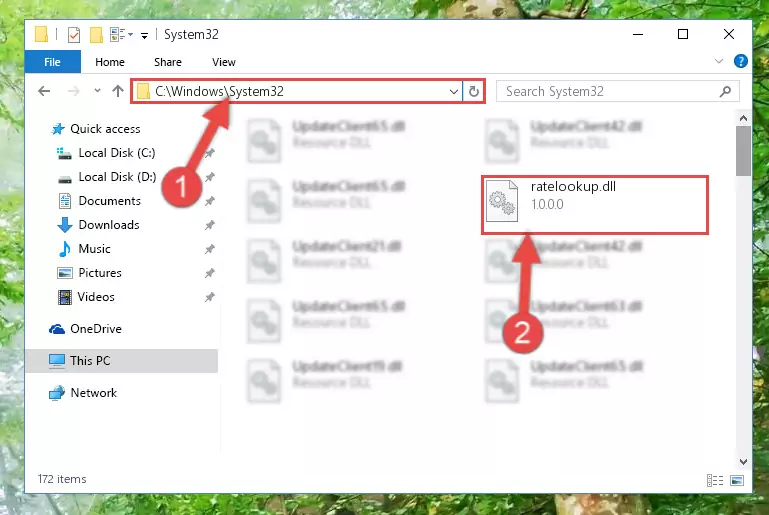
Task: Close the System32 window
Action: 729,34
